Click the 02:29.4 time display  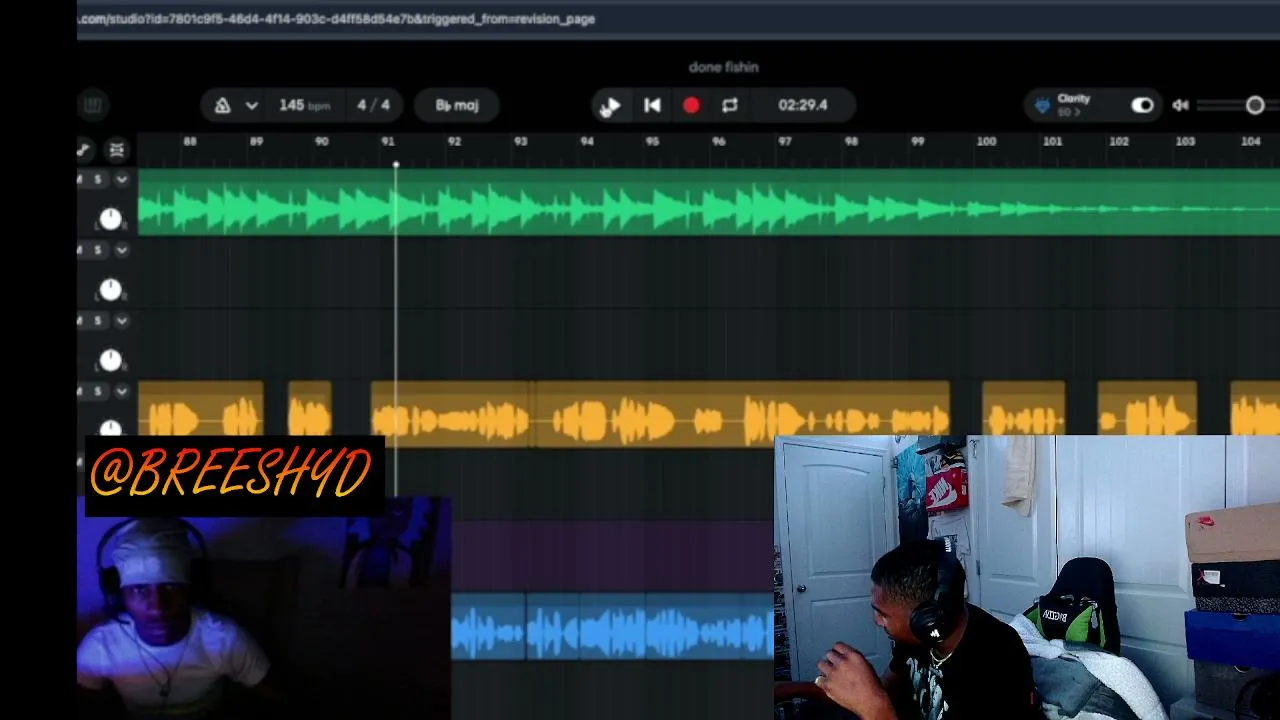coord(803,105)
